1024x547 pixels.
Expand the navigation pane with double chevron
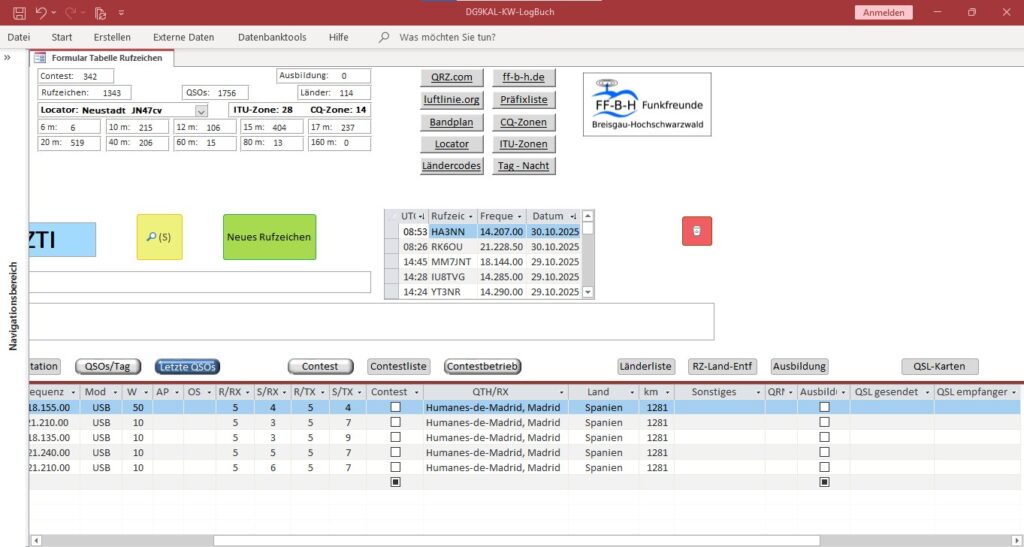click(8, 58)
